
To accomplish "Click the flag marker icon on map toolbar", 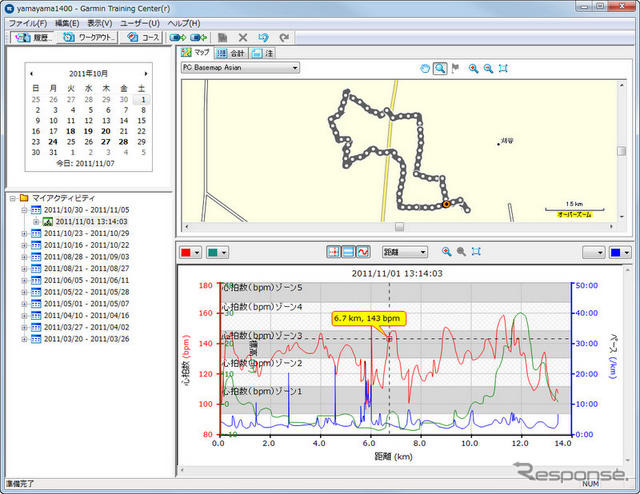I will [x=455, y=68].
